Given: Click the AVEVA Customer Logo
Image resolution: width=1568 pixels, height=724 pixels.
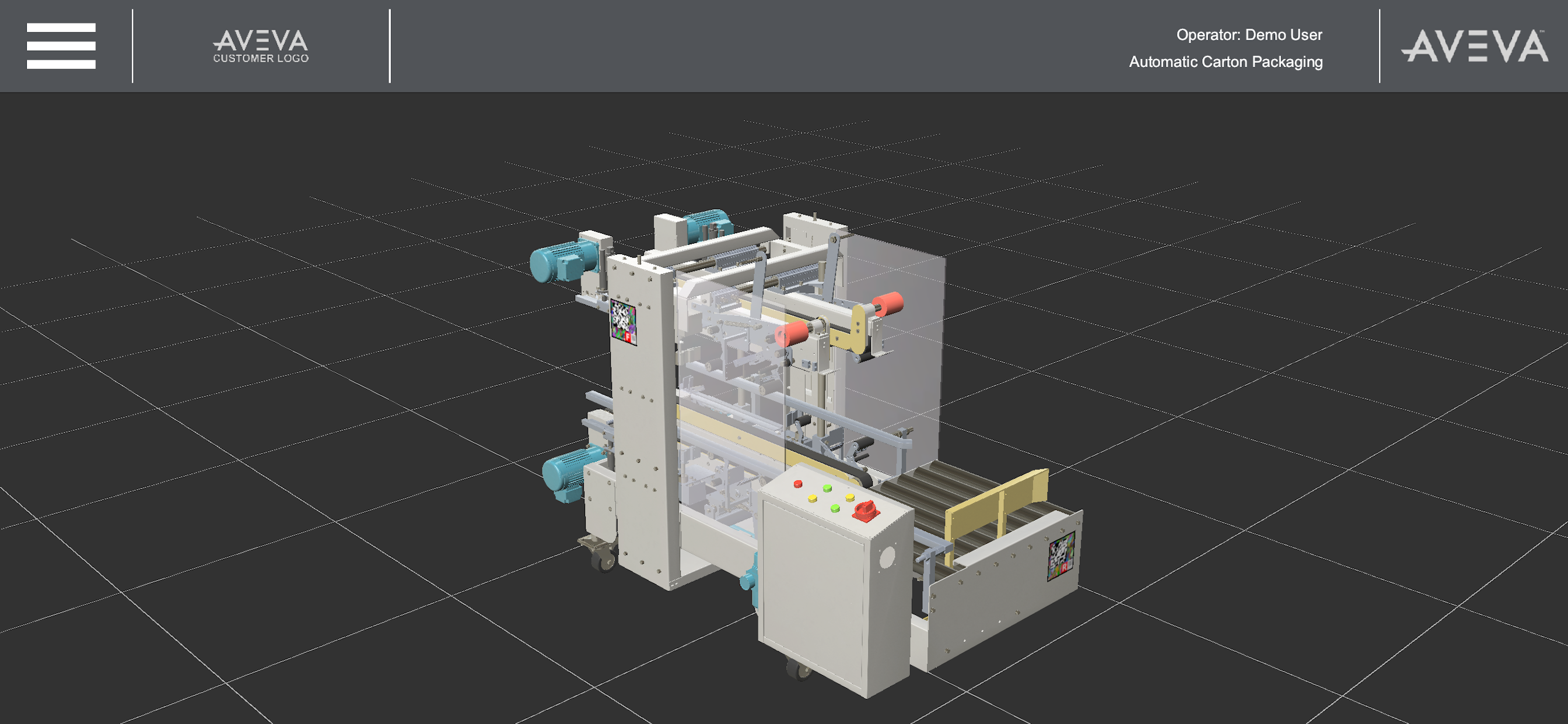Looking at the screenshot, I should click(261, 46).
